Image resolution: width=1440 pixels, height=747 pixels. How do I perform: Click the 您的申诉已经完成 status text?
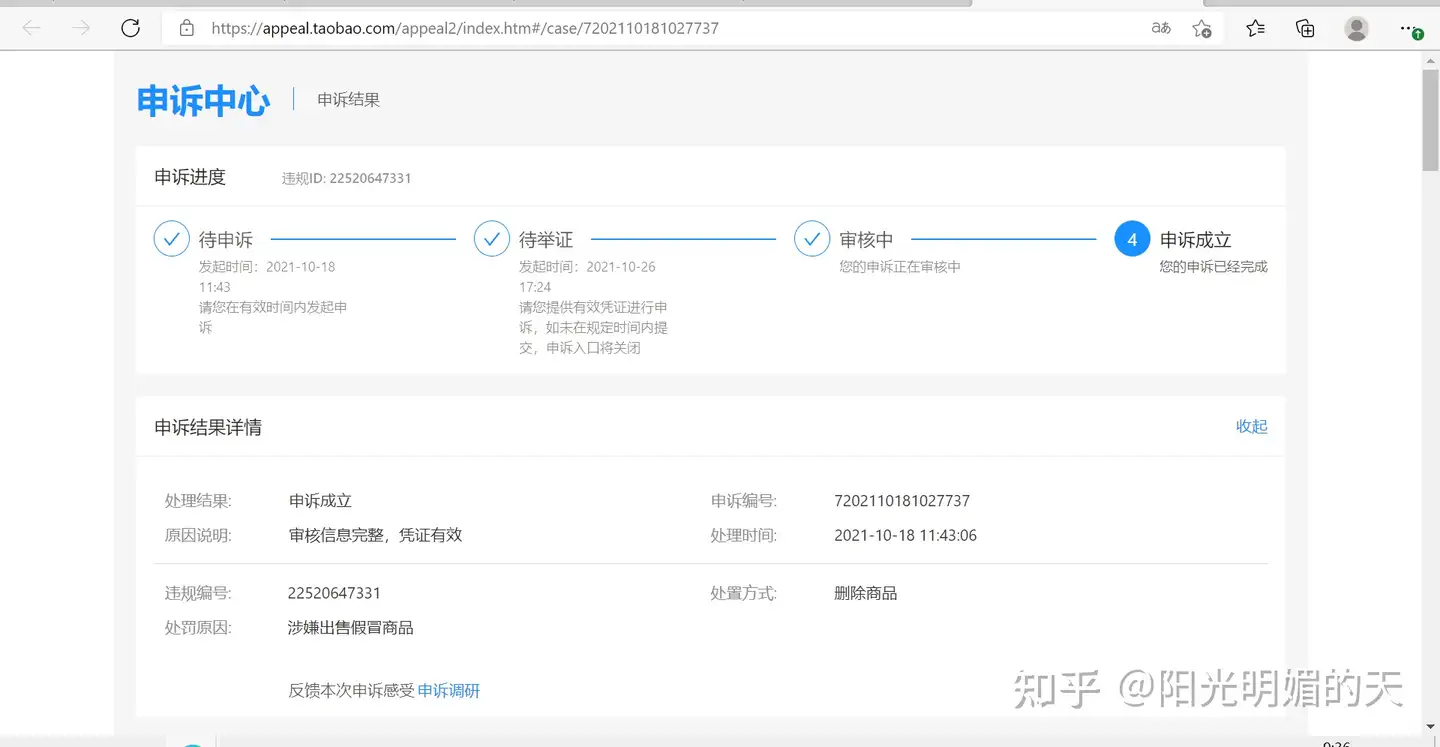[x=1214, y=267]
